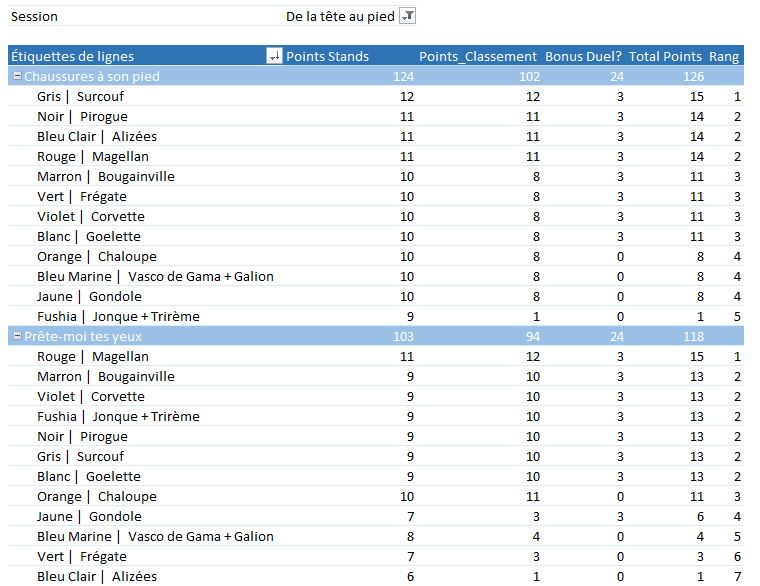Select the Points Stands column header
The image size is (760, 586).
[x=327, y=56]
